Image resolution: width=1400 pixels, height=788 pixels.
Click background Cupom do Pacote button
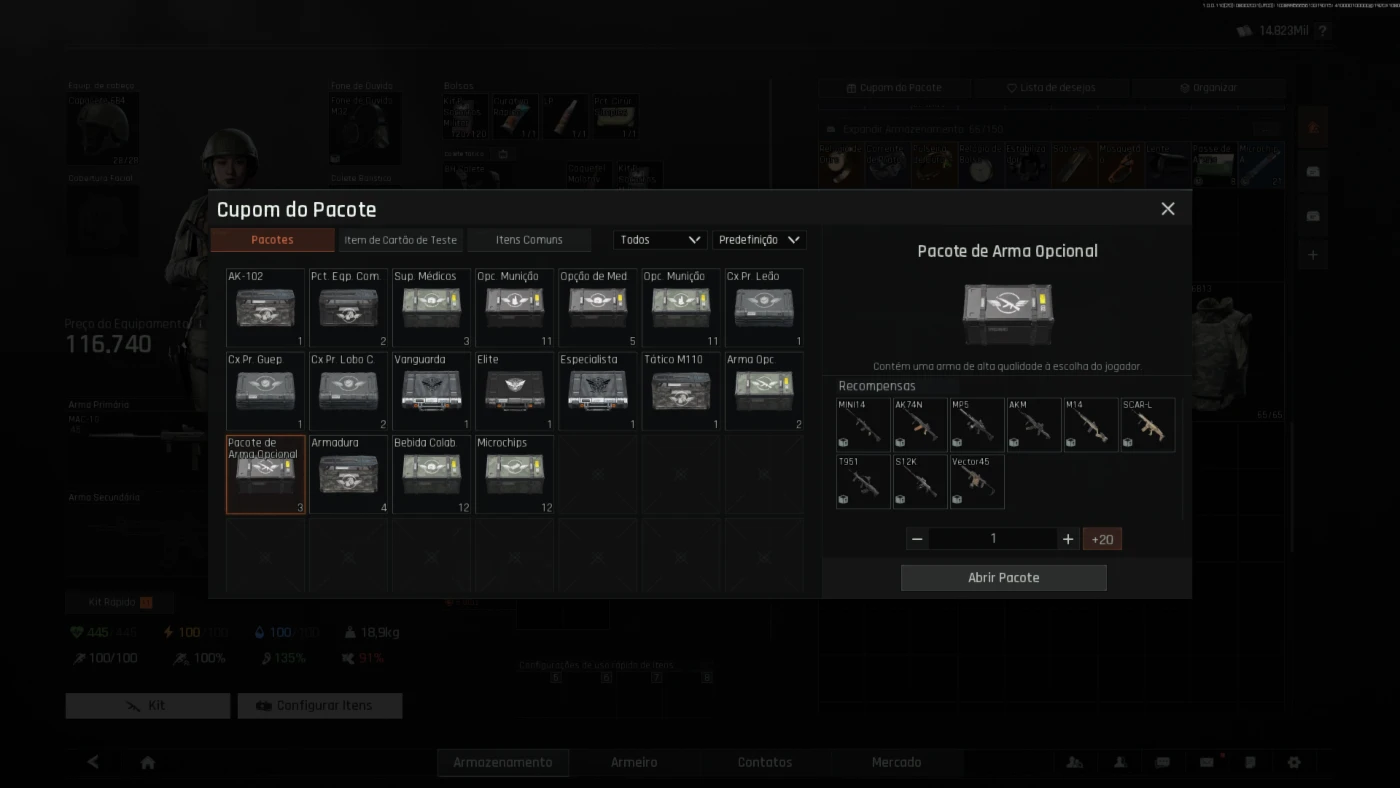click(894, 88)
